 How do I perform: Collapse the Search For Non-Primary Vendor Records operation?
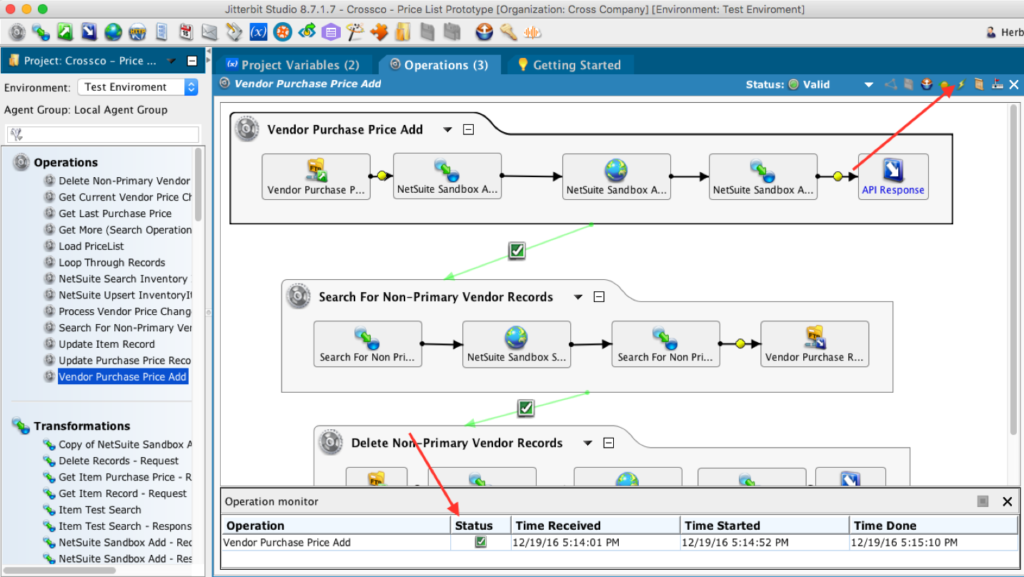[598, 297]
